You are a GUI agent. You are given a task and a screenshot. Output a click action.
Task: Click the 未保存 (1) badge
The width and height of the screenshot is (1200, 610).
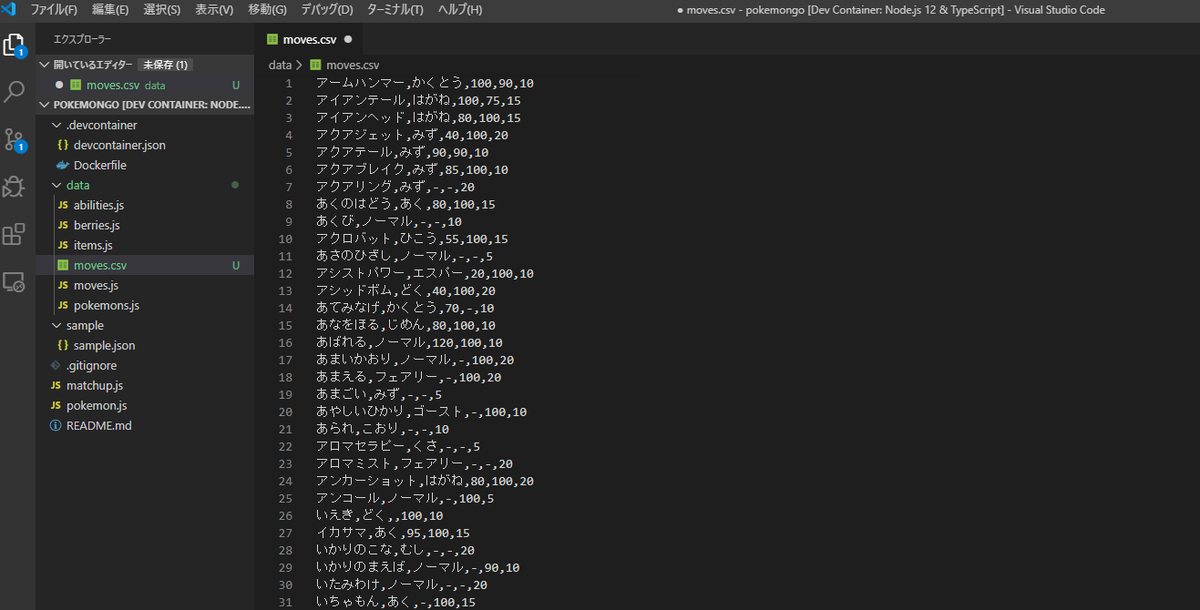[x=165, y=65]
